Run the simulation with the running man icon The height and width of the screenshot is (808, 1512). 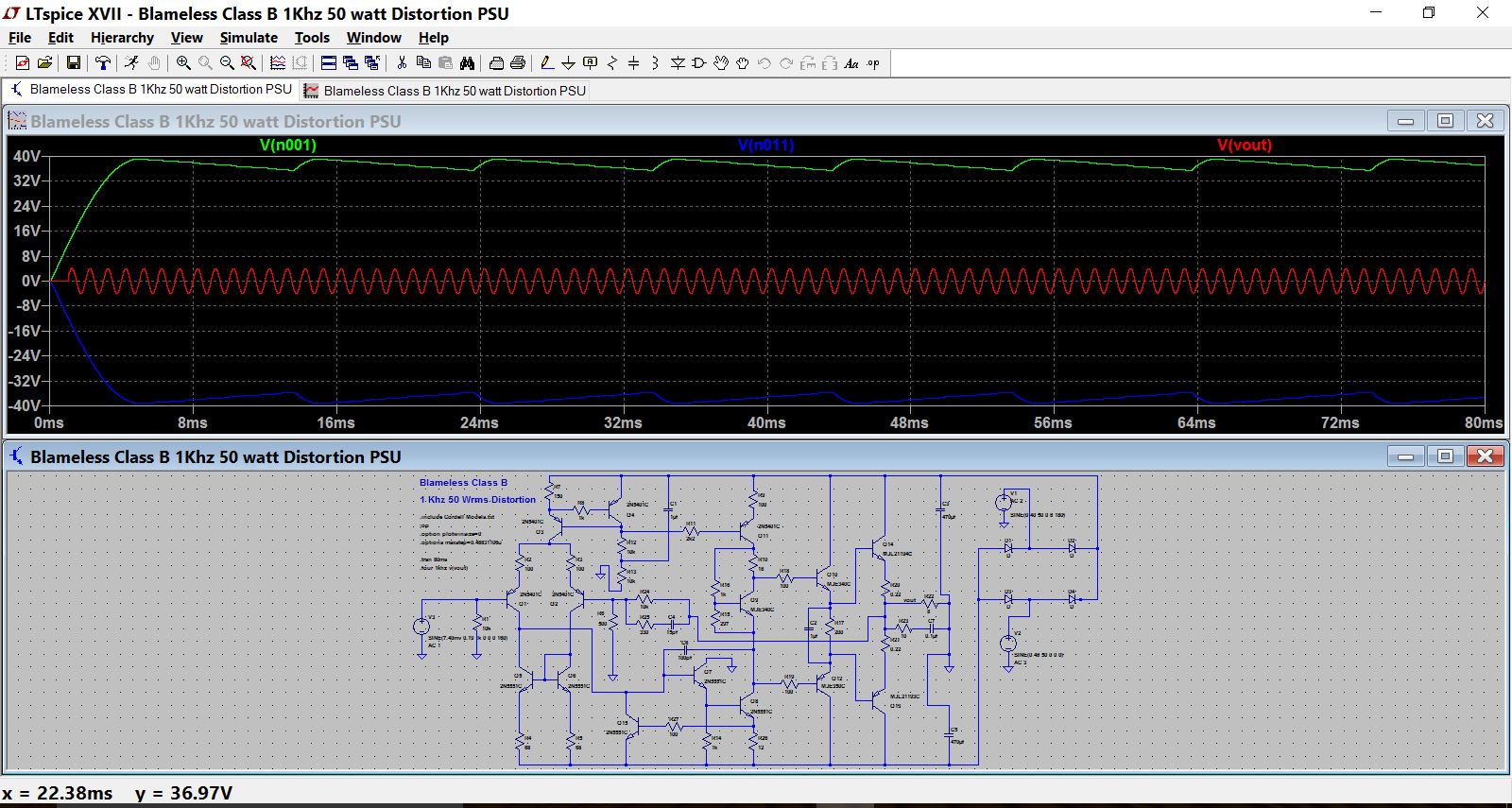coord(131,63)
